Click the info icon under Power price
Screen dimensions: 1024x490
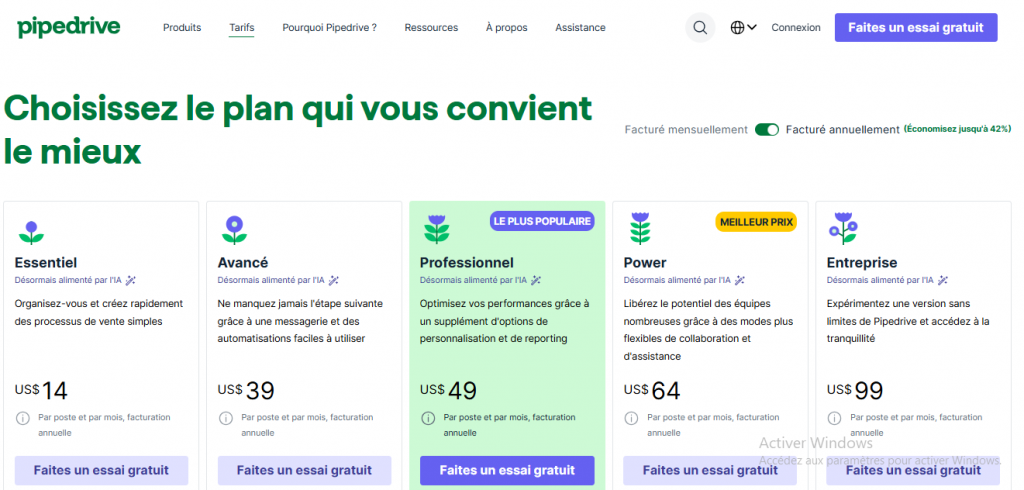coord(632,417)
